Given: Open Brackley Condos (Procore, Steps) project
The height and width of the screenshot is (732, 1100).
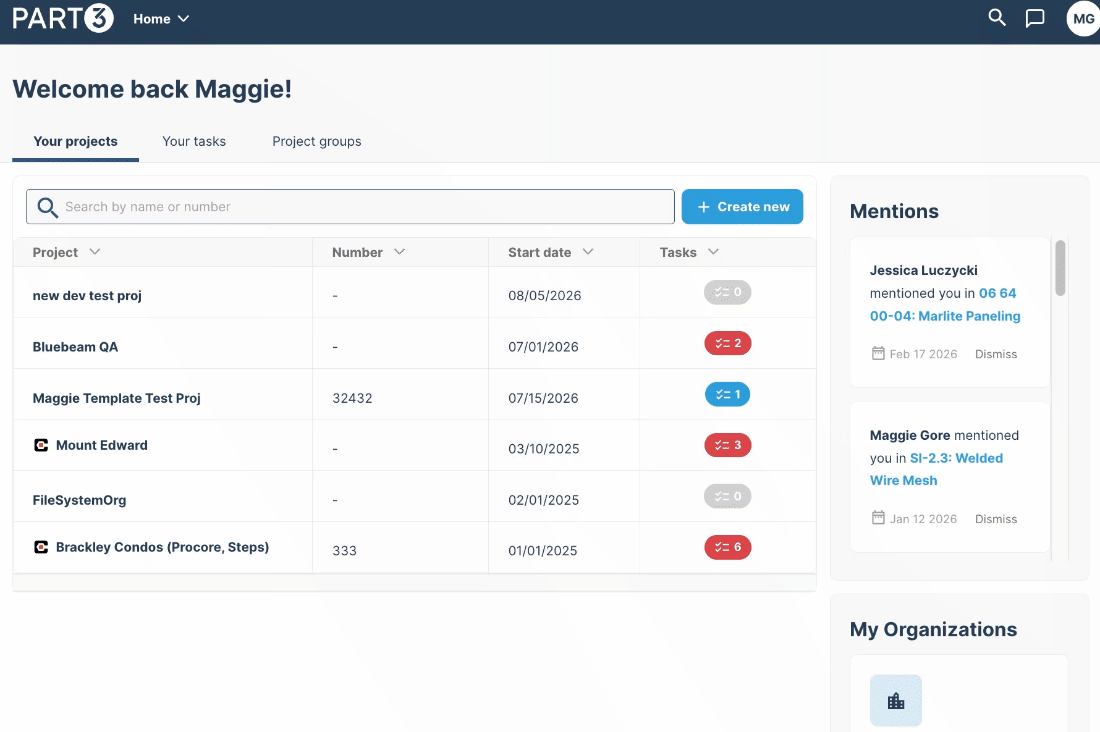Looking at the screenshot, I should coord(162,547).
